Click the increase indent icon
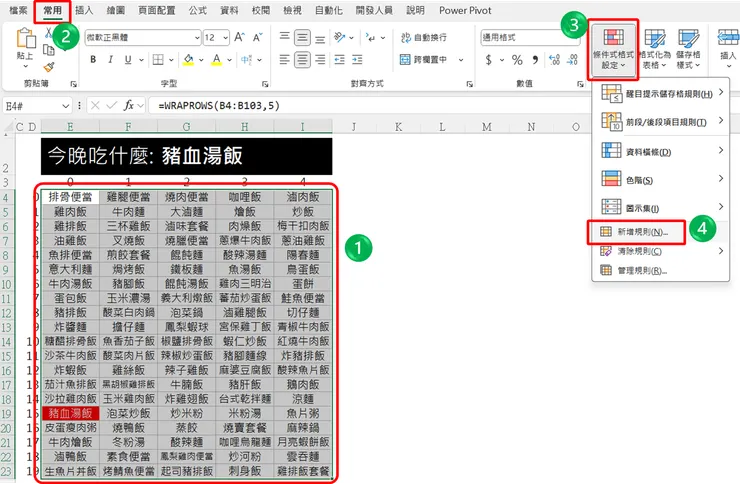 (357, 59)
